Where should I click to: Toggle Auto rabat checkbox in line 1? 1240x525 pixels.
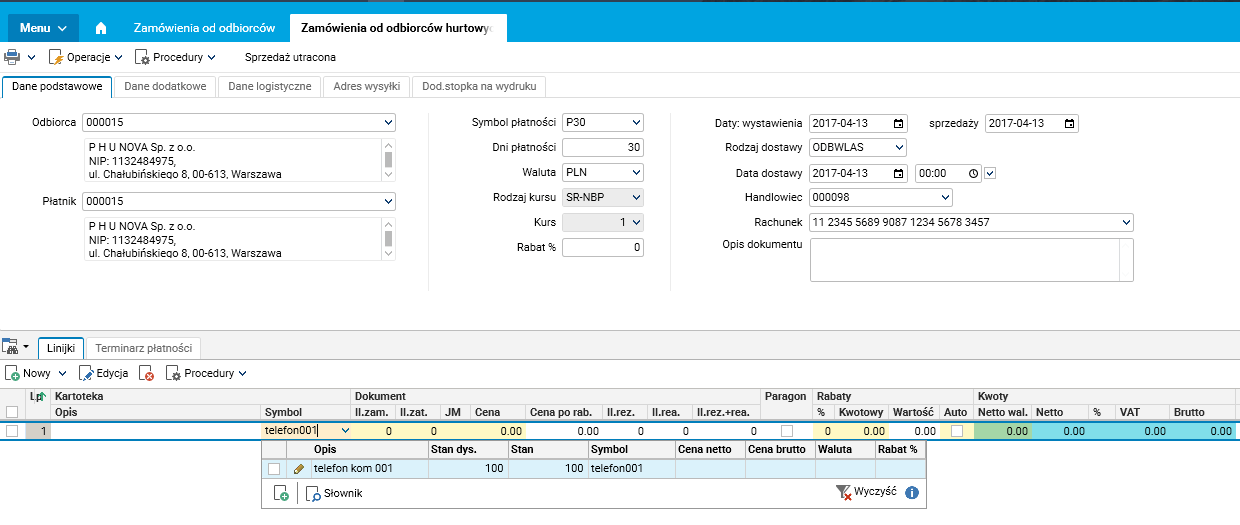click(x=957, y=431)
